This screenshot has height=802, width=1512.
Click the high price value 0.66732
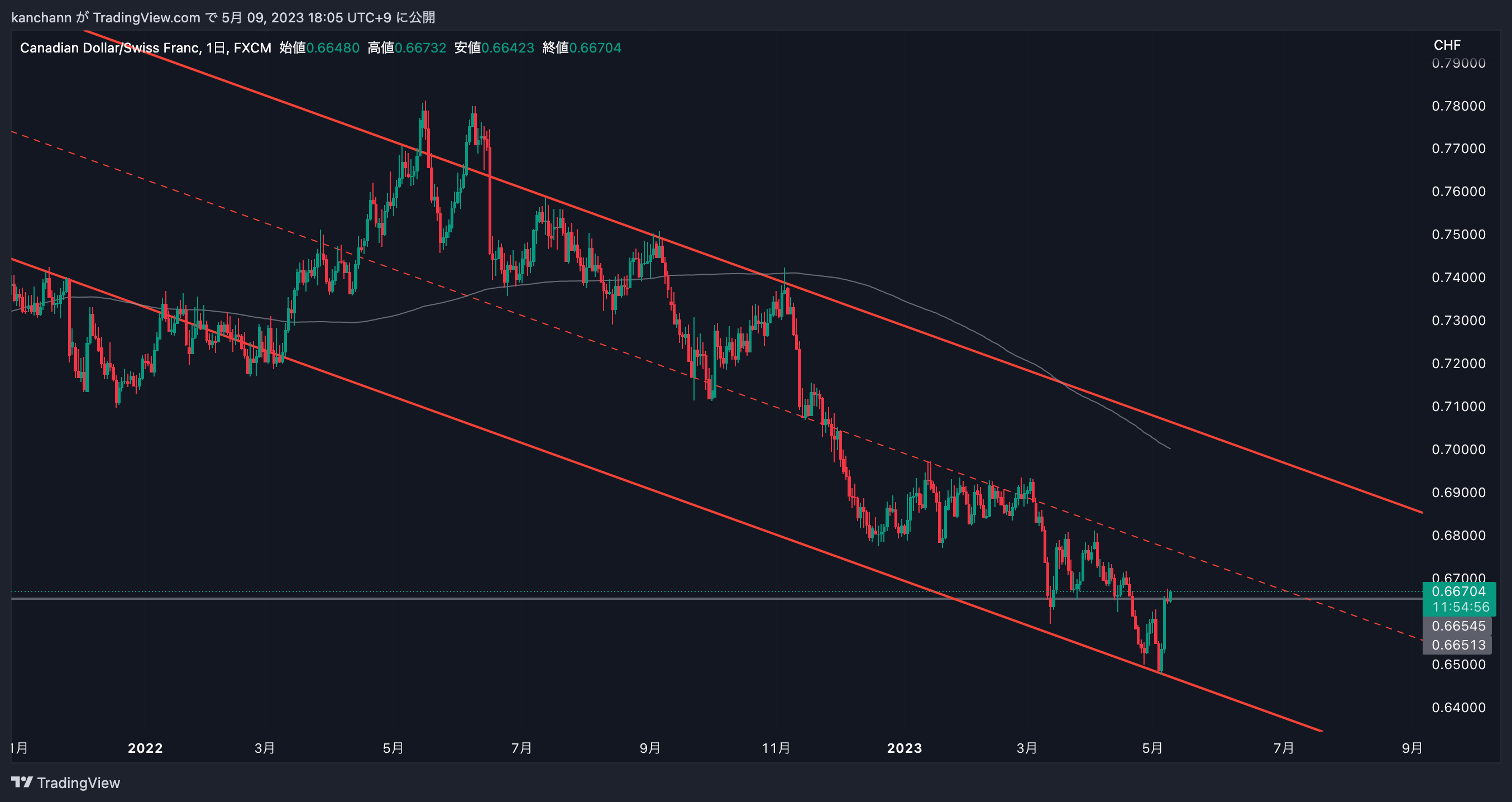point(420,47)
